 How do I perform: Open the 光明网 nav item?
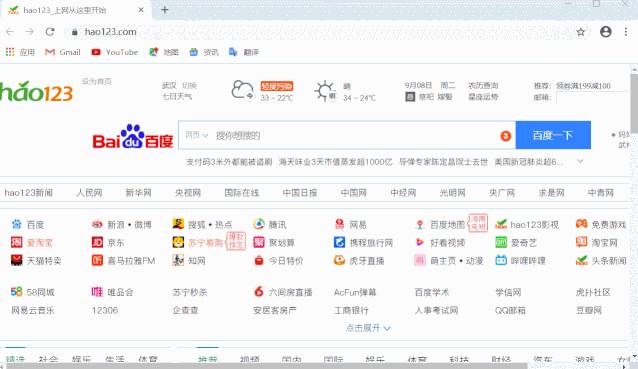click(452, 192)
